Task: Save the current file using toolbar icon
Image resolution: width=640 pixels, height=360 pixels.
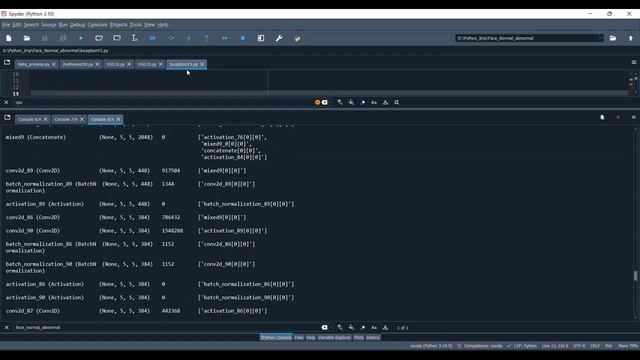Action: coord(45,38)
